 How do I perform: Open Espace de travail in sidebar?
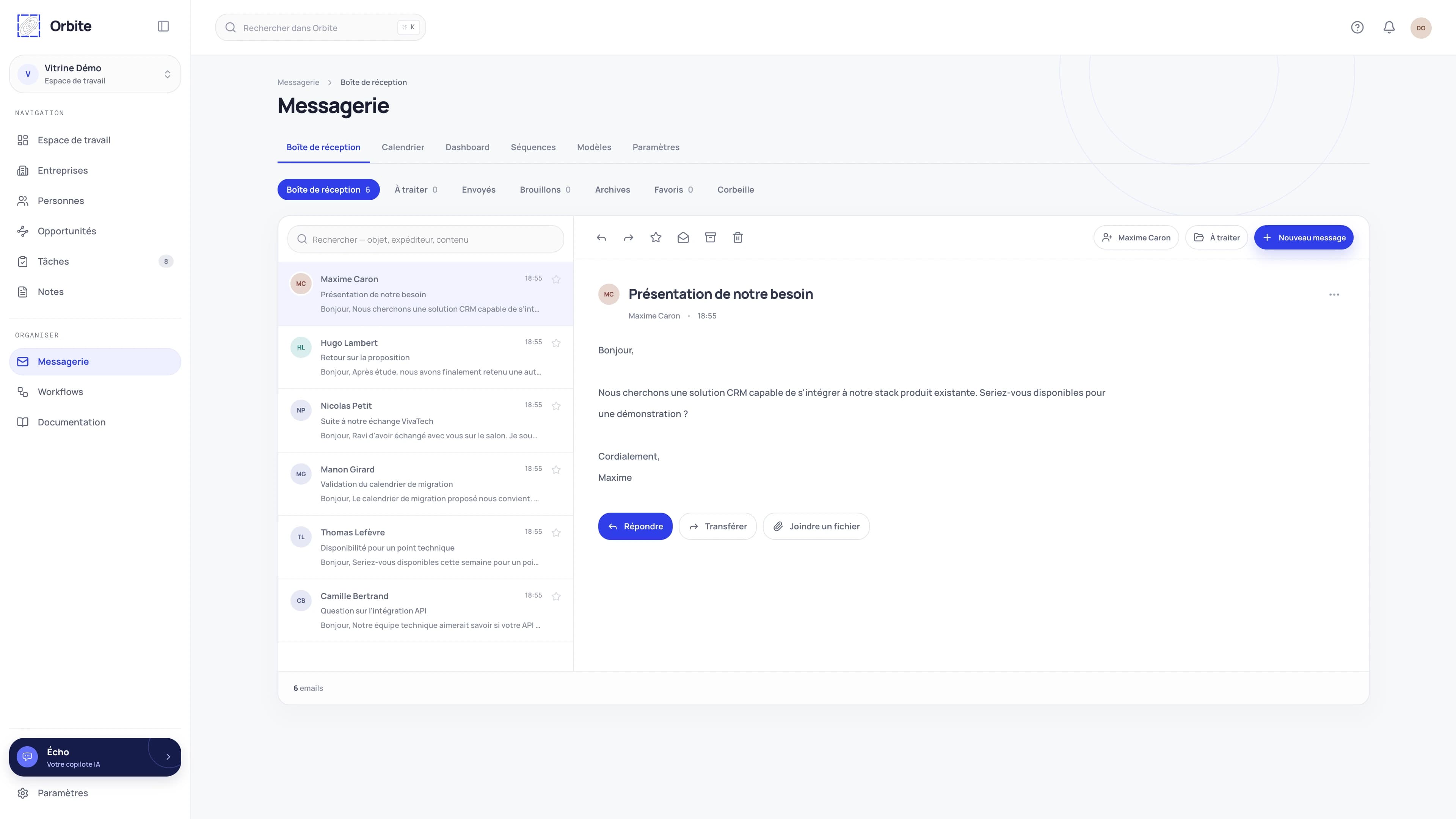95,140
